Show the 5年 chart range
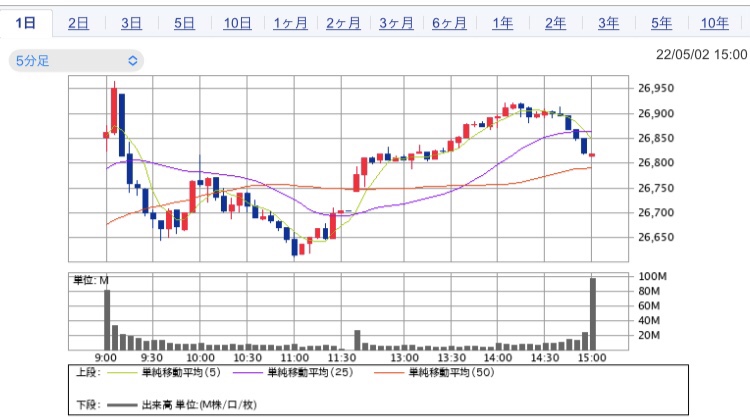The height and width of the screenshot is (417, 750). (662, 23)
